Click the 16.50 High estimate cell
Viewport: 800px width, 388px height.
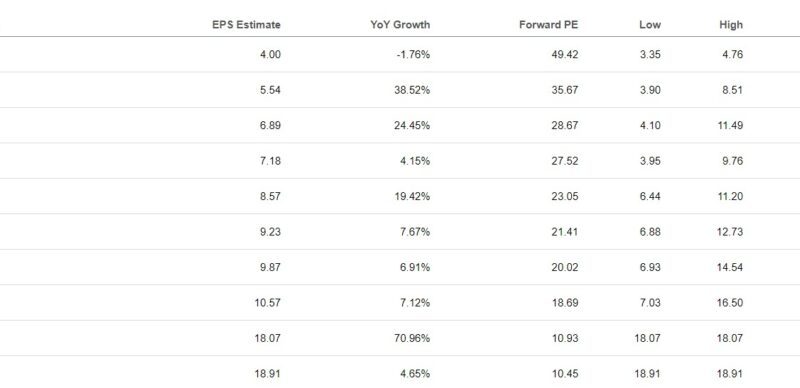pos(730,303)
